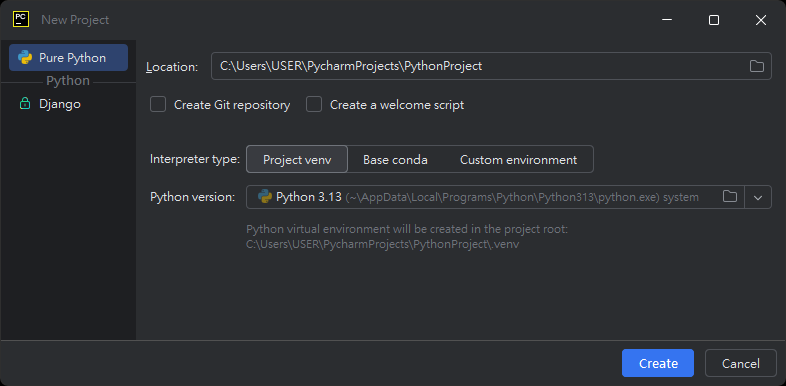Click the New Project window title

pyautogui.click(x=75, y=20)
